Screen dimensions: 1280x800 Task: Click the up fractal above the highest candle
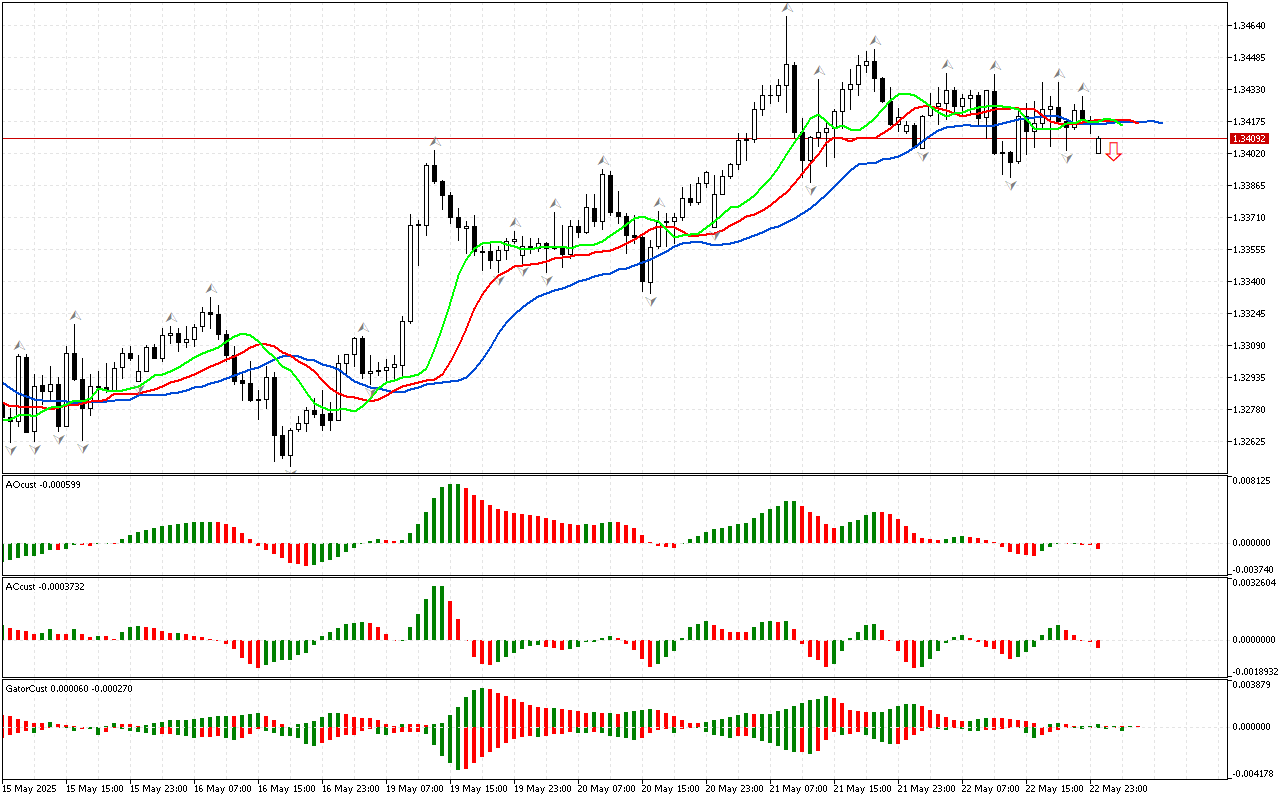pyautogui.click(x=787, y=8)
